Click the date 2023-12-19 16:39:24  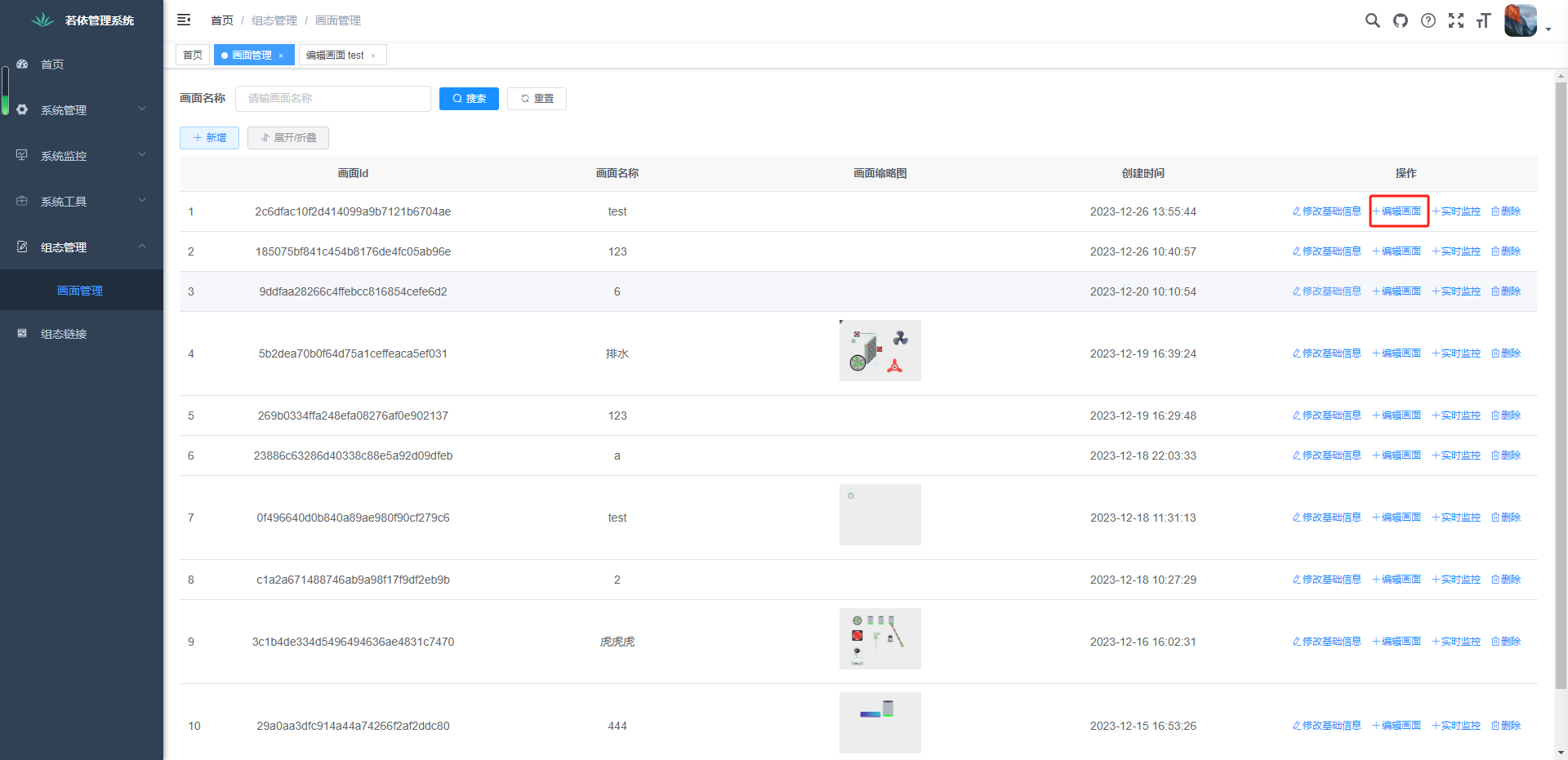[1143, 353]
